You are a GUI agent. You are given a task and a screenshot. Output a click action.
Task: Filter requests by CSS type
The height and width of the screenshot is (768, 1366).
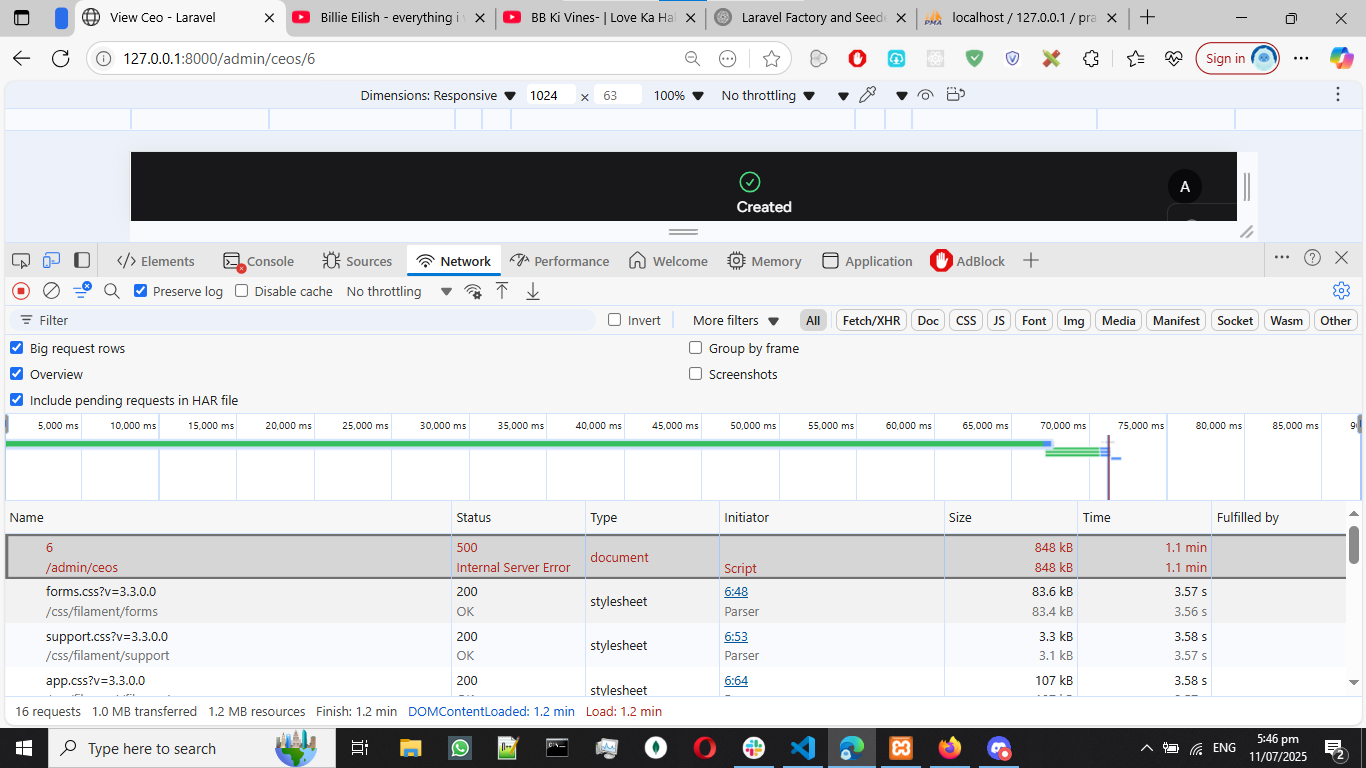[x=966, y=320]
